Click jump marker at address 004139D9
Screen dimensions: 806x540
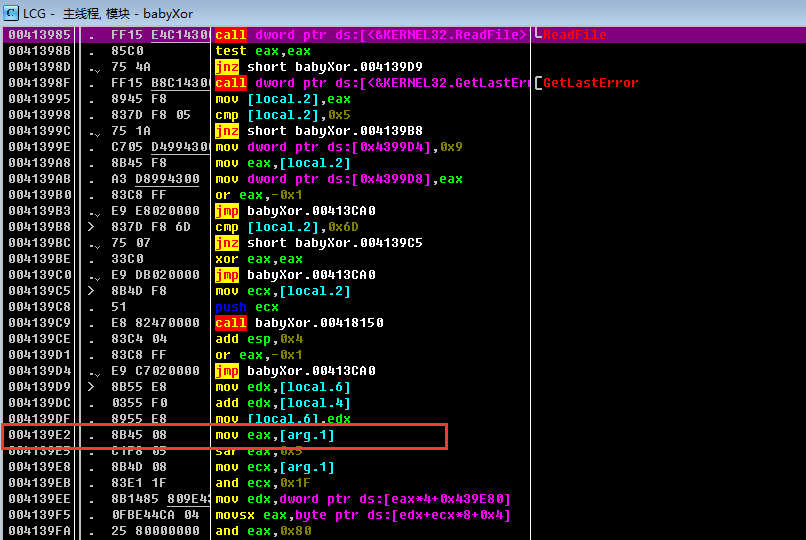[x=91, y=387]
